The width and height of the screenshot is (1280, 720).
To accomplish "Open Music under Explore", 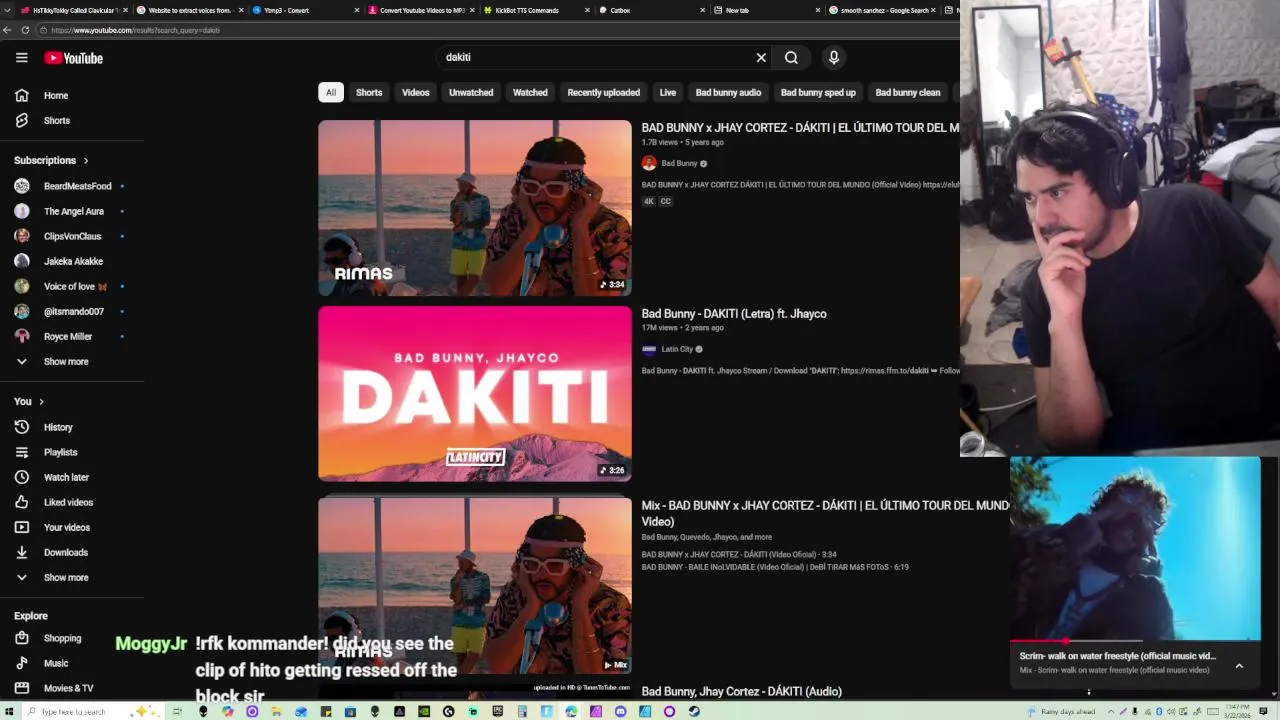I will [56, 663].
